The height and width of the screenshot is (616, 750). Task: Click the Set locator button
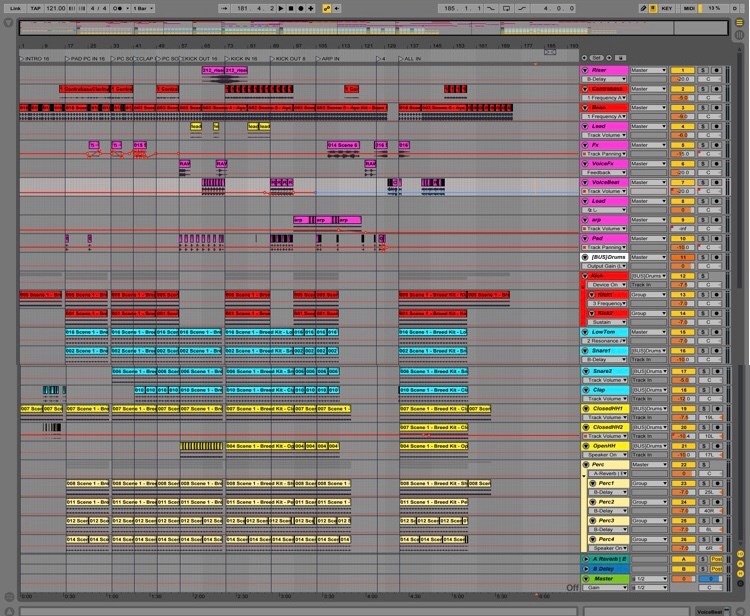click(x=596, y=57)
